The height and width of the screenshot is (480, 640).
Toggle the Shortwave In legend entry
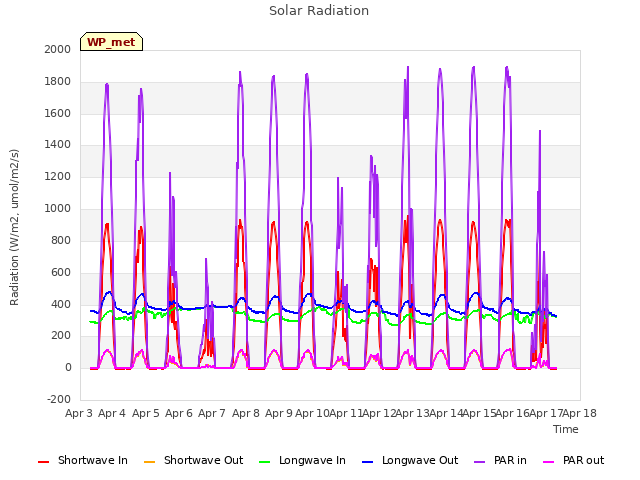[x=83, y=460]
